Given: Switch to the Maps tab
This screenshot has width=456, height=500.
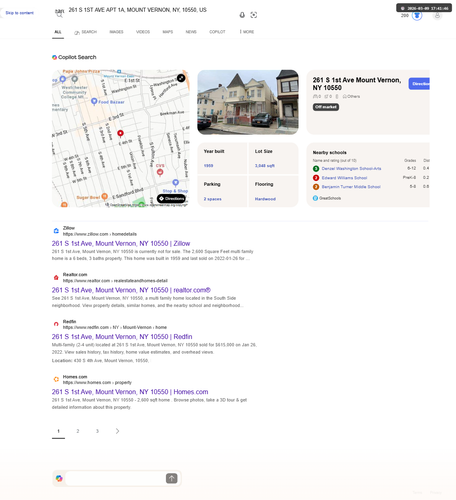Looking at the screenshot, I should [x=168, y=32].
